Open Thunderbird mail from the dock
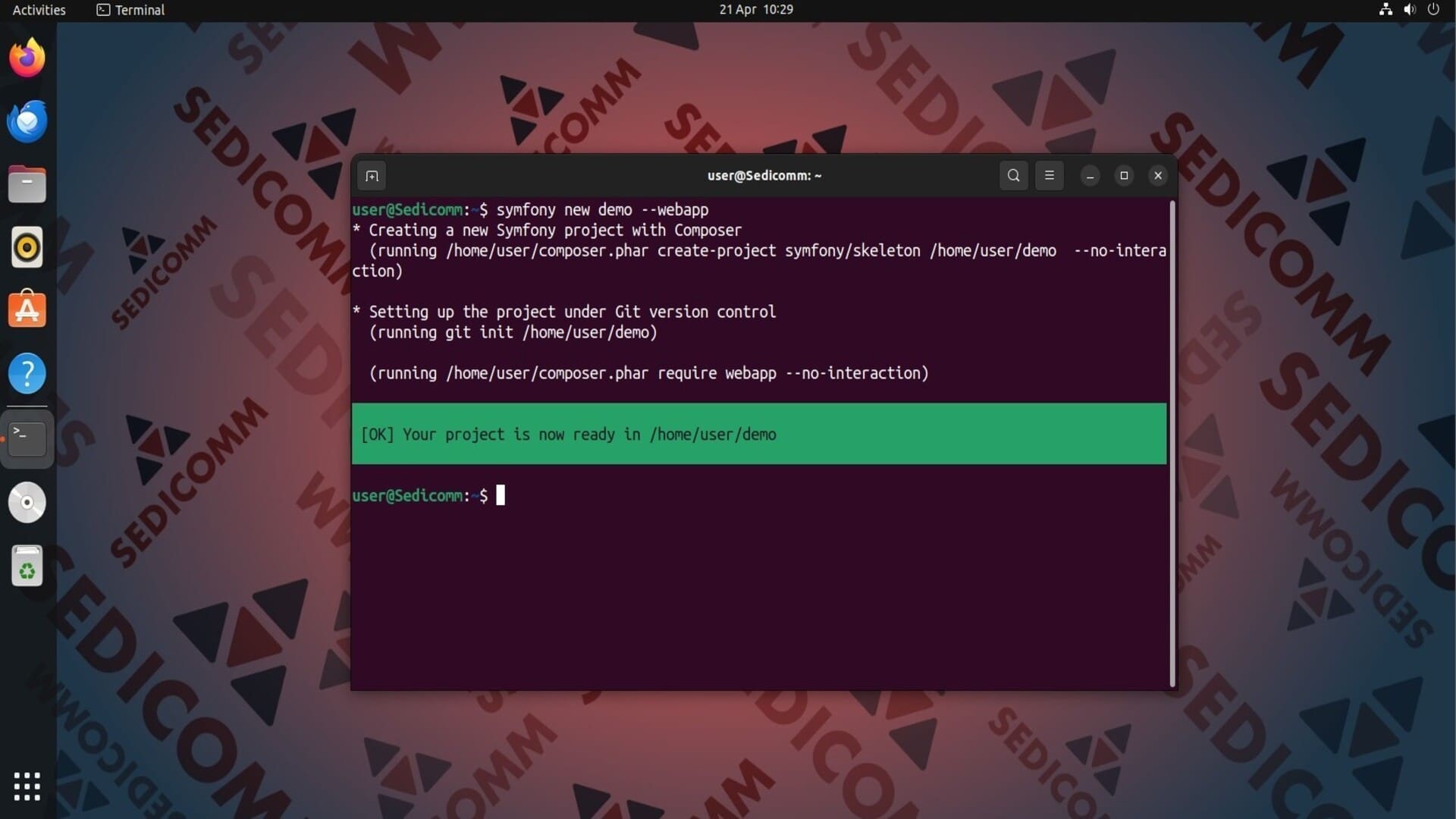Image resolution: width=1456 pixels, height=819 pixels. (27, 121)
